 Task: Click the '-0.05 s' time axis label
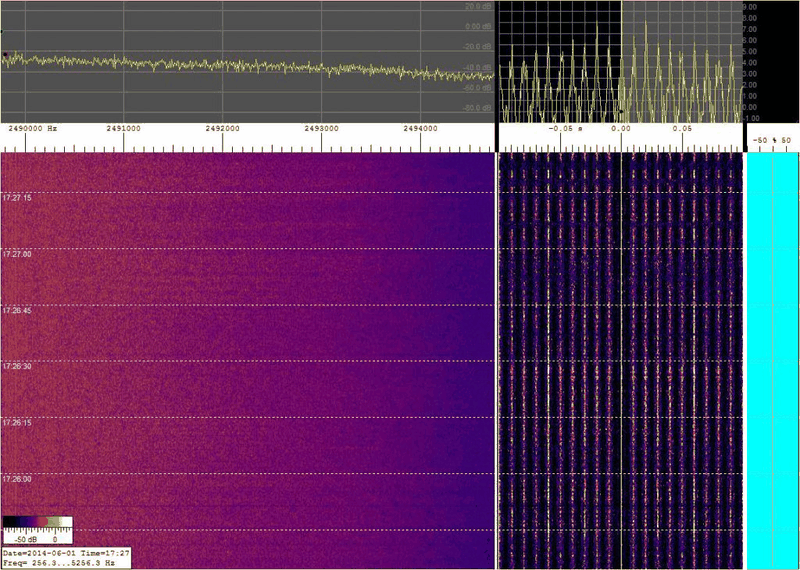[565, 129]
